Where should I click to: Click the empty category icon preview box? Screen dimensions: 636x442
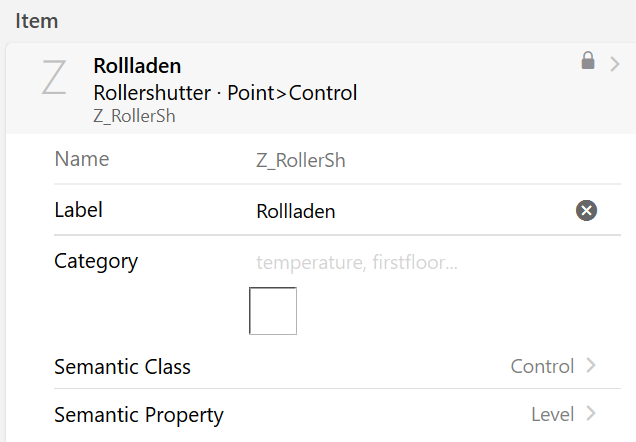[273, 311]
